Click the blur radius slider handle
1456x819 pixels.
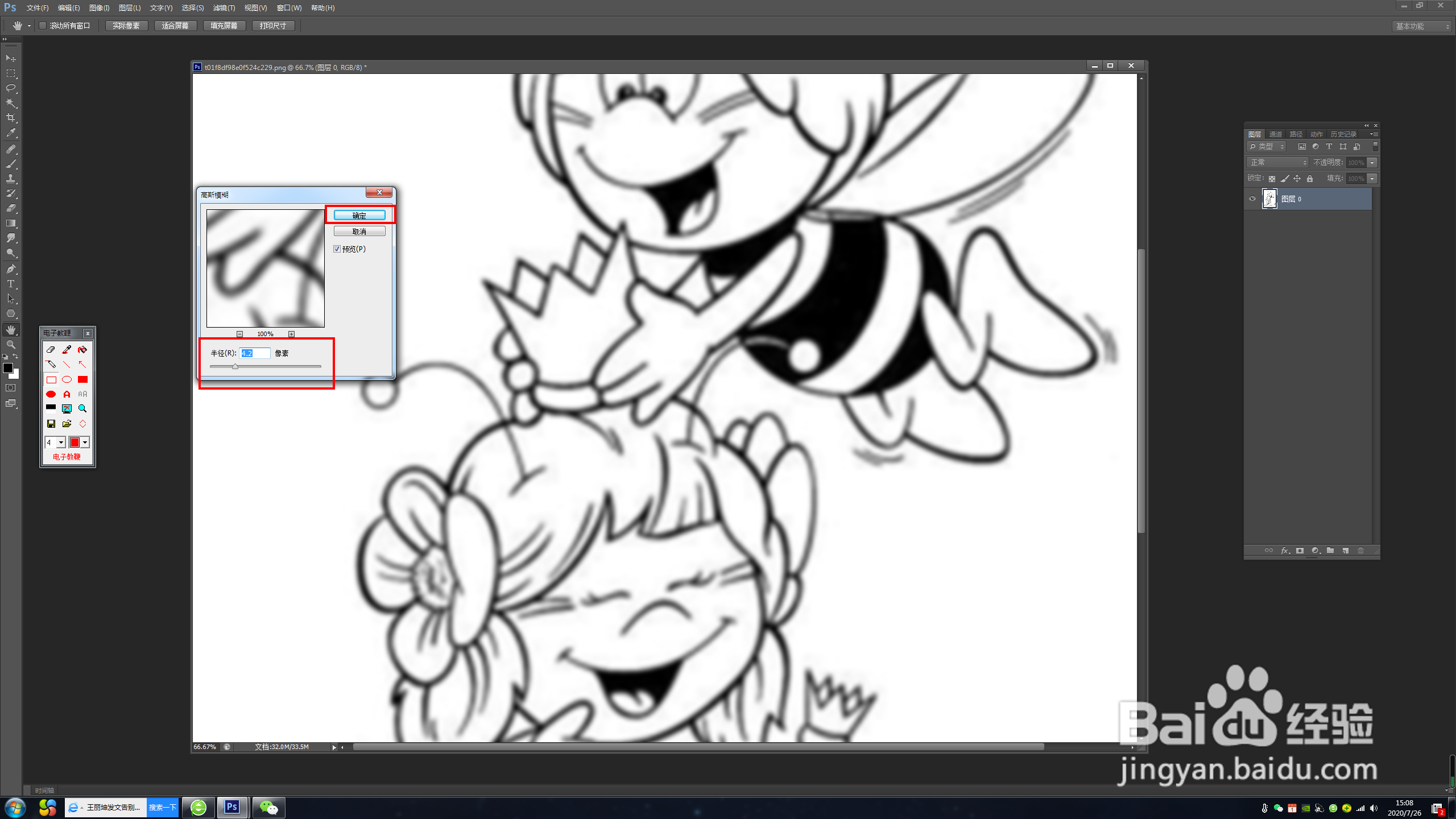coord(235,367)
